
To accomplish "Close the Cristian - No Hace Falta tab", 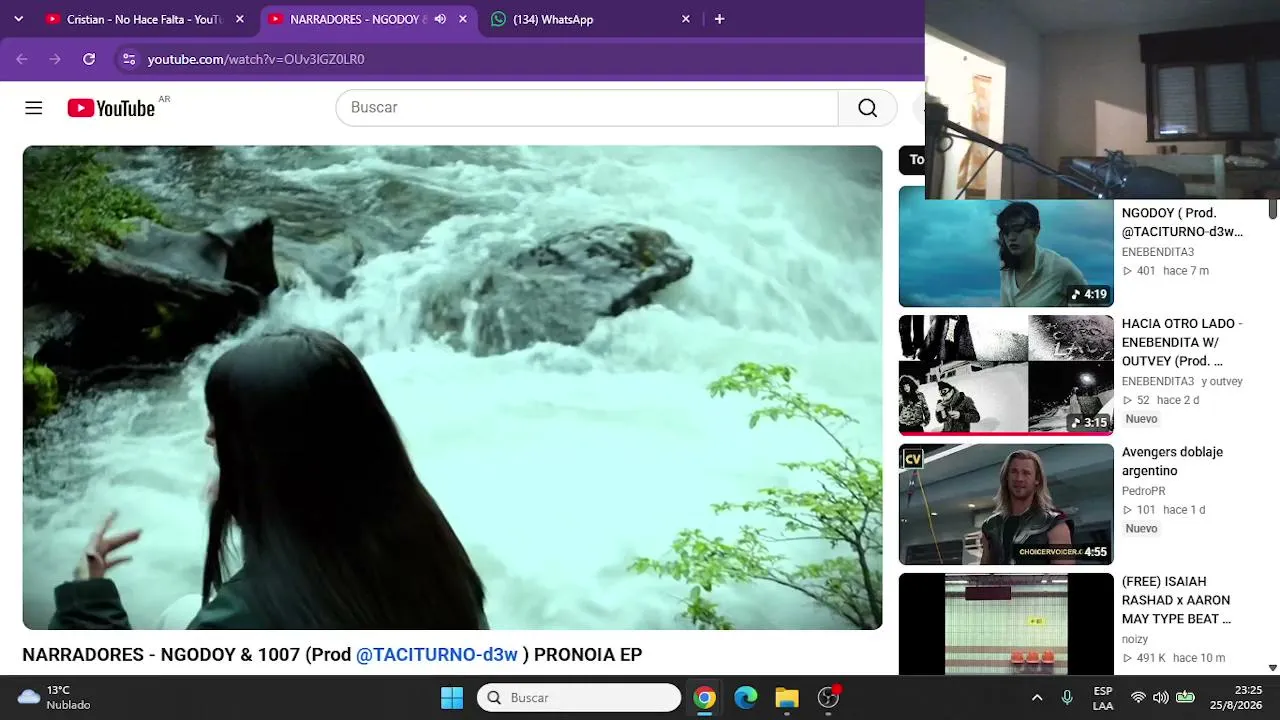I will tap(240, 19).
